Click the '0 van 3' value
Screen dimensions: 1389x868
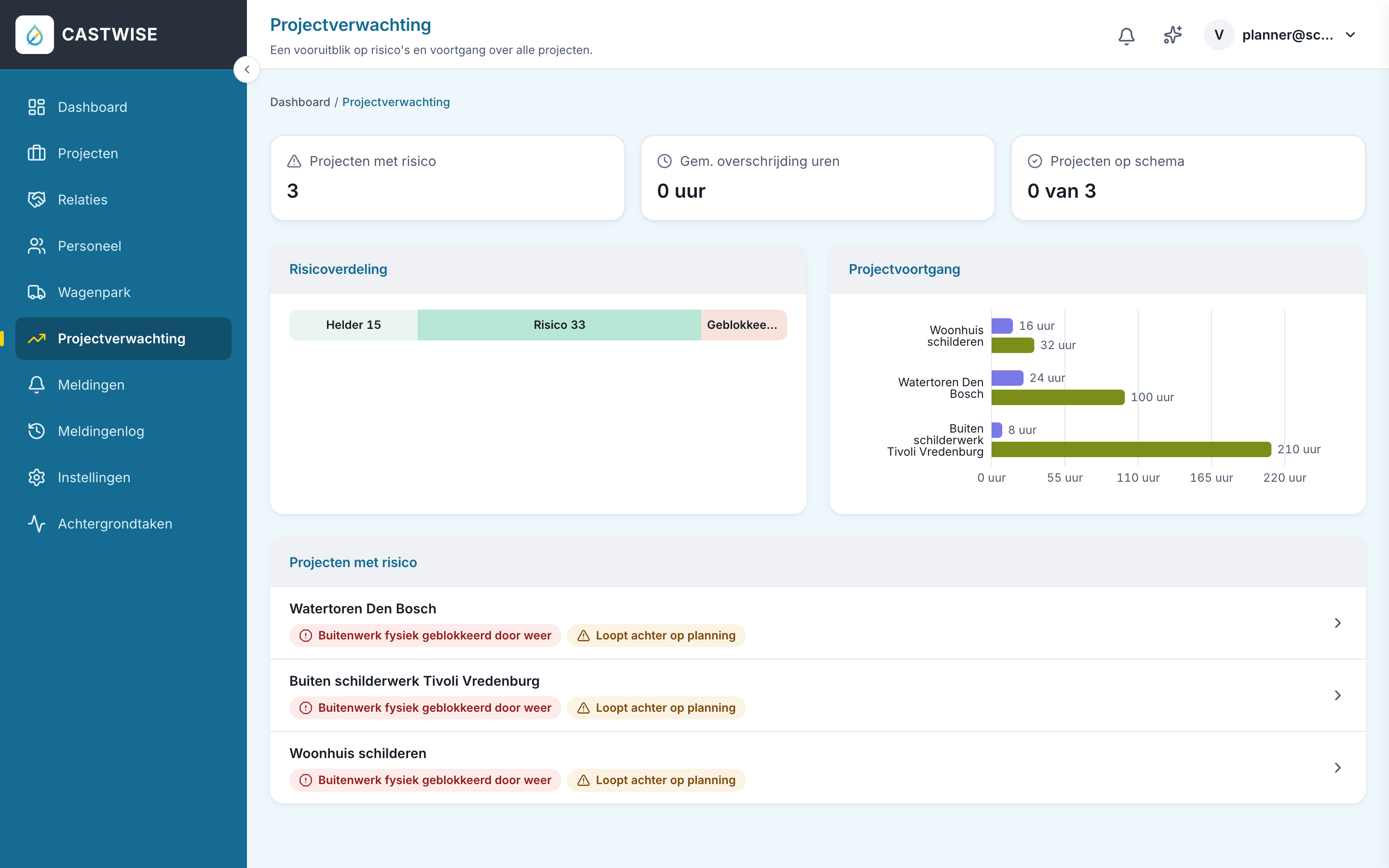(1061, 190)
